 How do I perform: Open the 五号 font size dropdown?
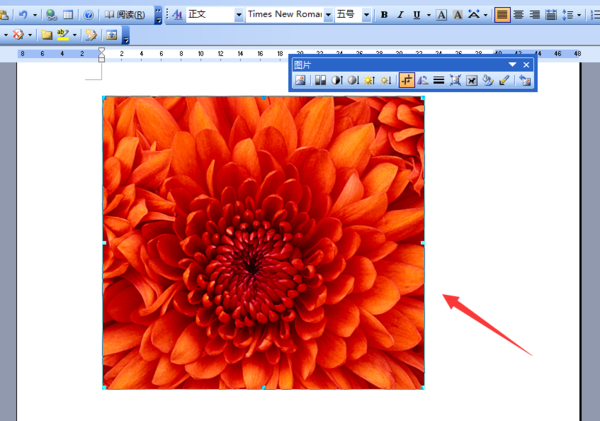(366, 15)
